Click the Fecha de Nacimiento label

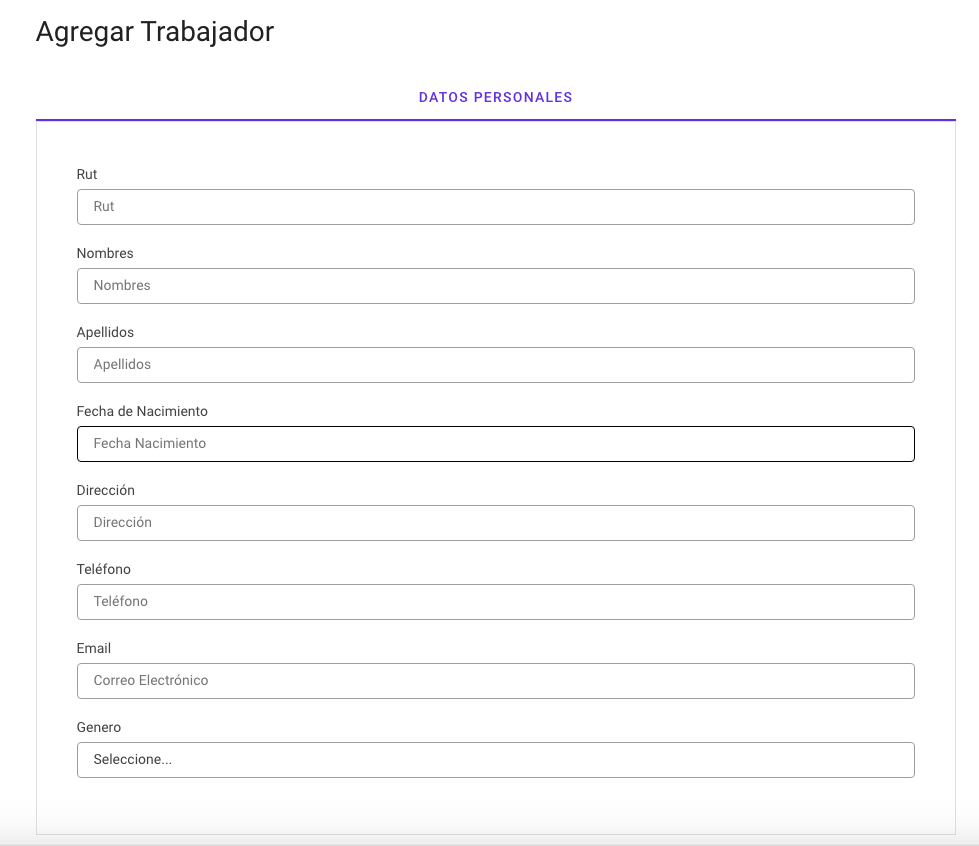click(x=142, y=411)
